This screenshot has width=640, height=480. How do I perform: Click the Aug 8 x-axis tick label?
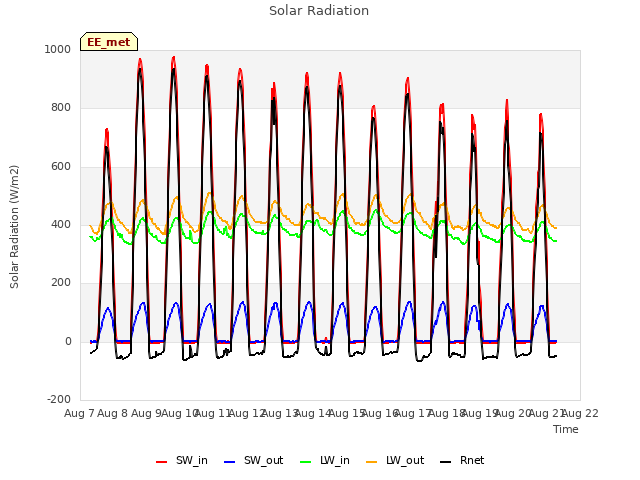tap(113, 413)
